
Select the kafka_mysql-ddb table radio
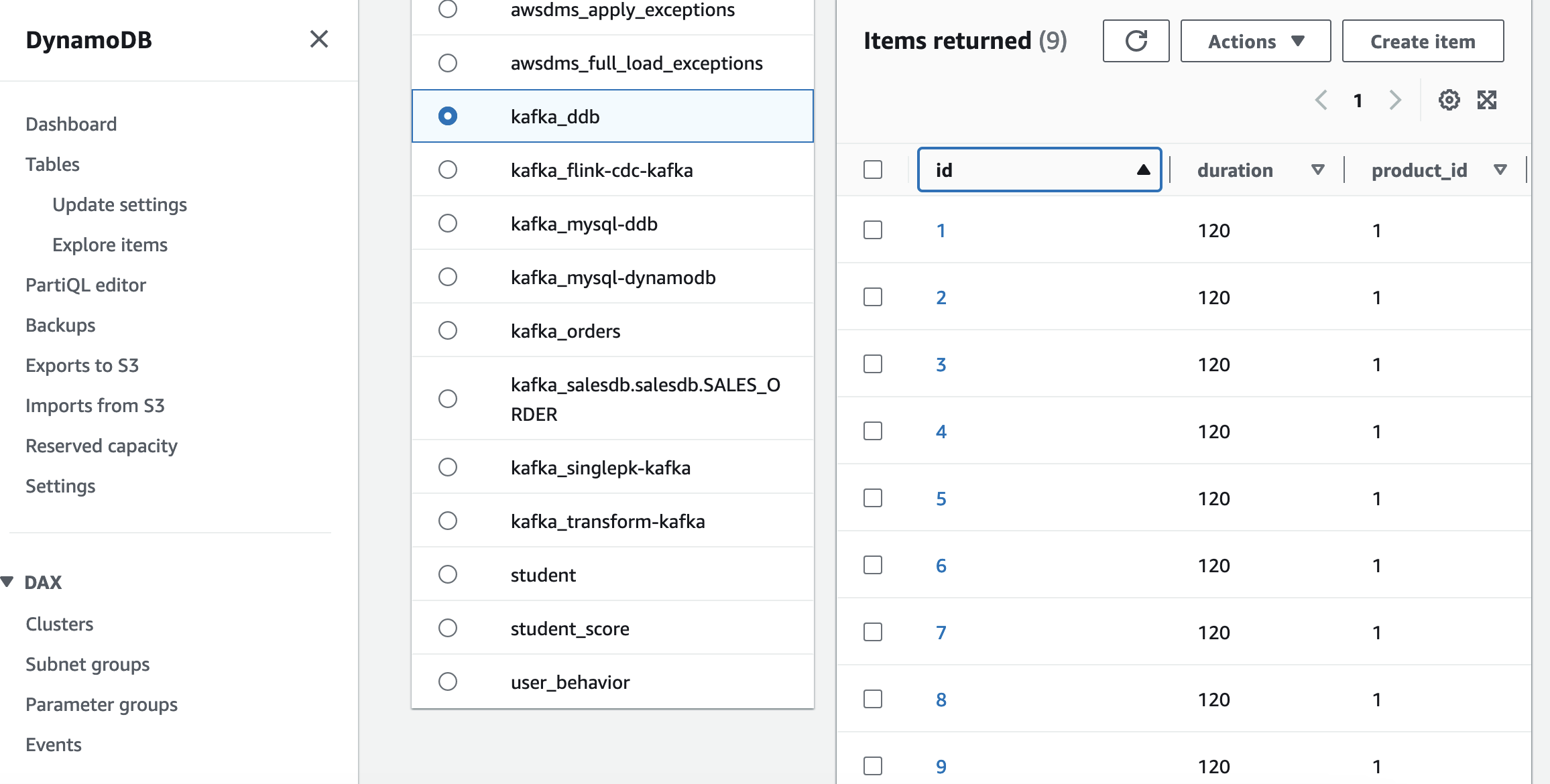coord(448,223)
